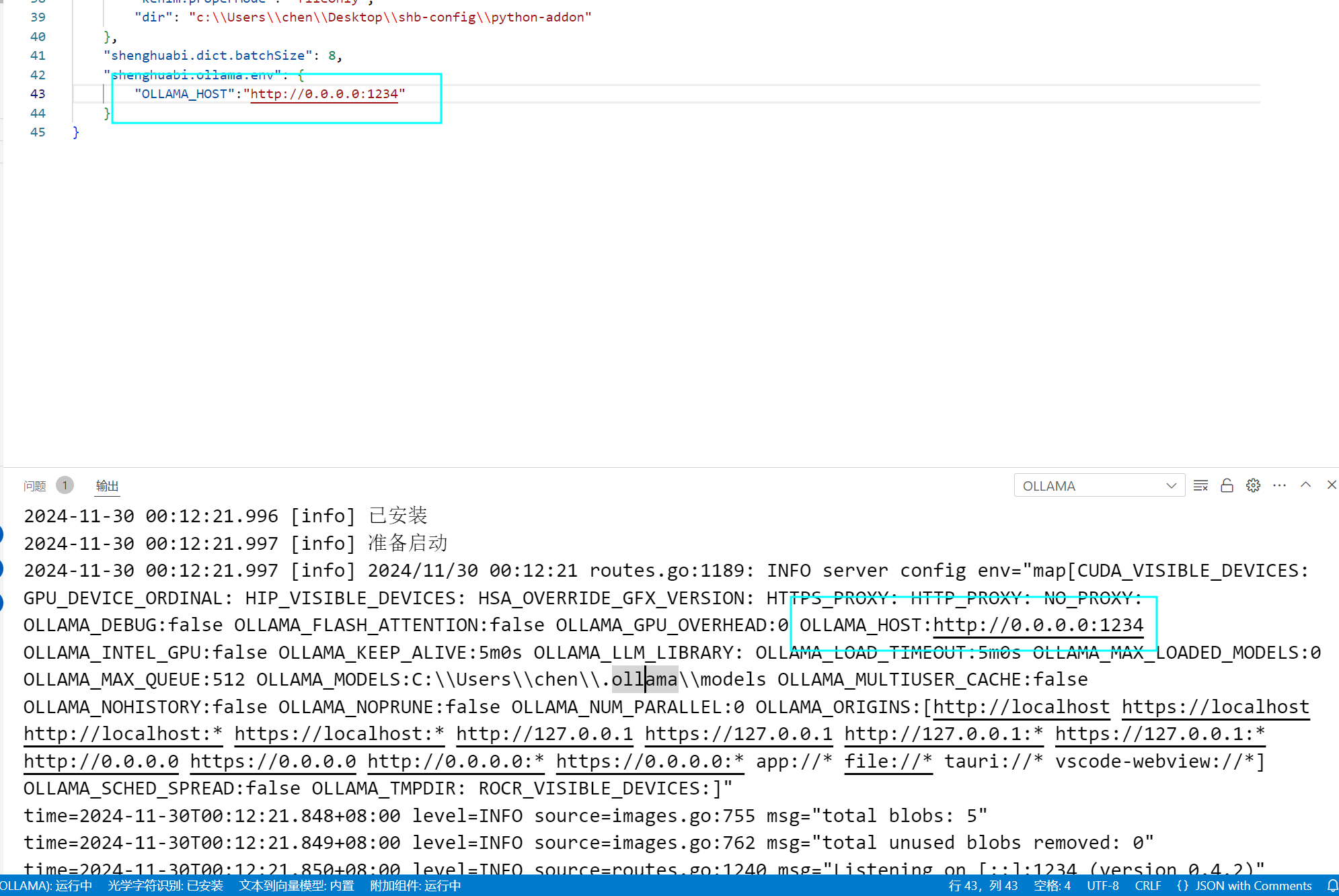
Task: Open notifications bell in status bar
Action: (1332, 886)
